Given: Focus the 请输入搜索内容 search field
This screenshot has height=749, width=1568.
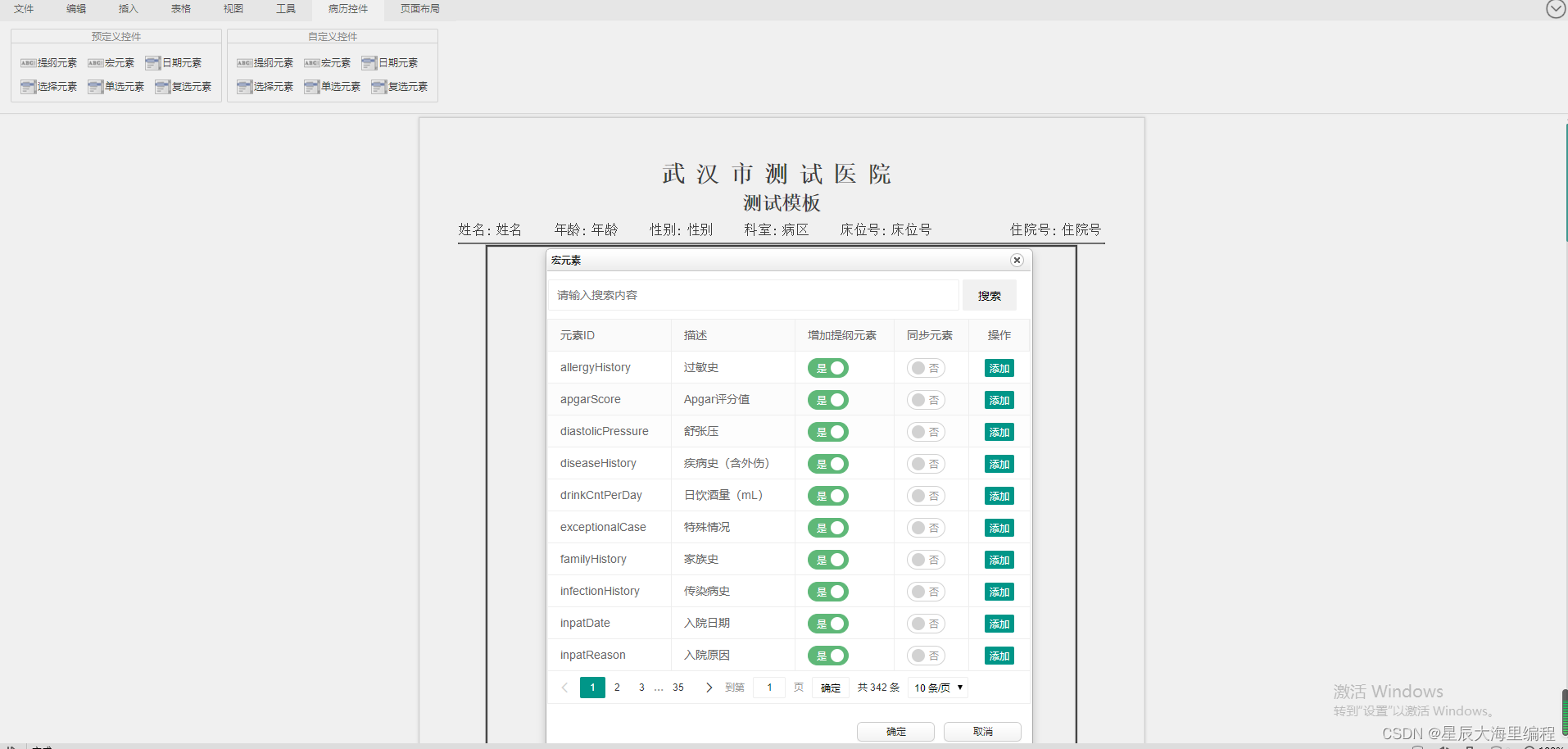Looking at the screenshot, I should point(754,295).
